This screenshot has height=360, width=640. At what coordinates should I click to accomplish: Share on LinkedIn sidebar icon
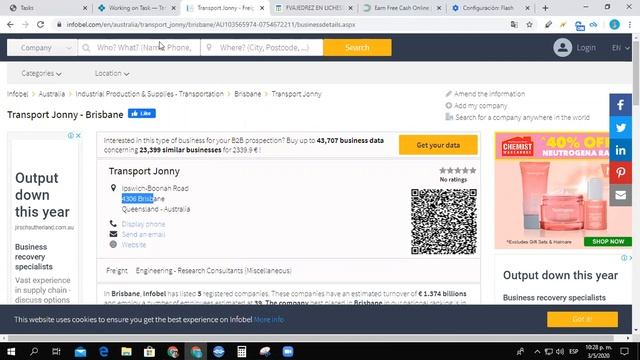pos(620,150)
